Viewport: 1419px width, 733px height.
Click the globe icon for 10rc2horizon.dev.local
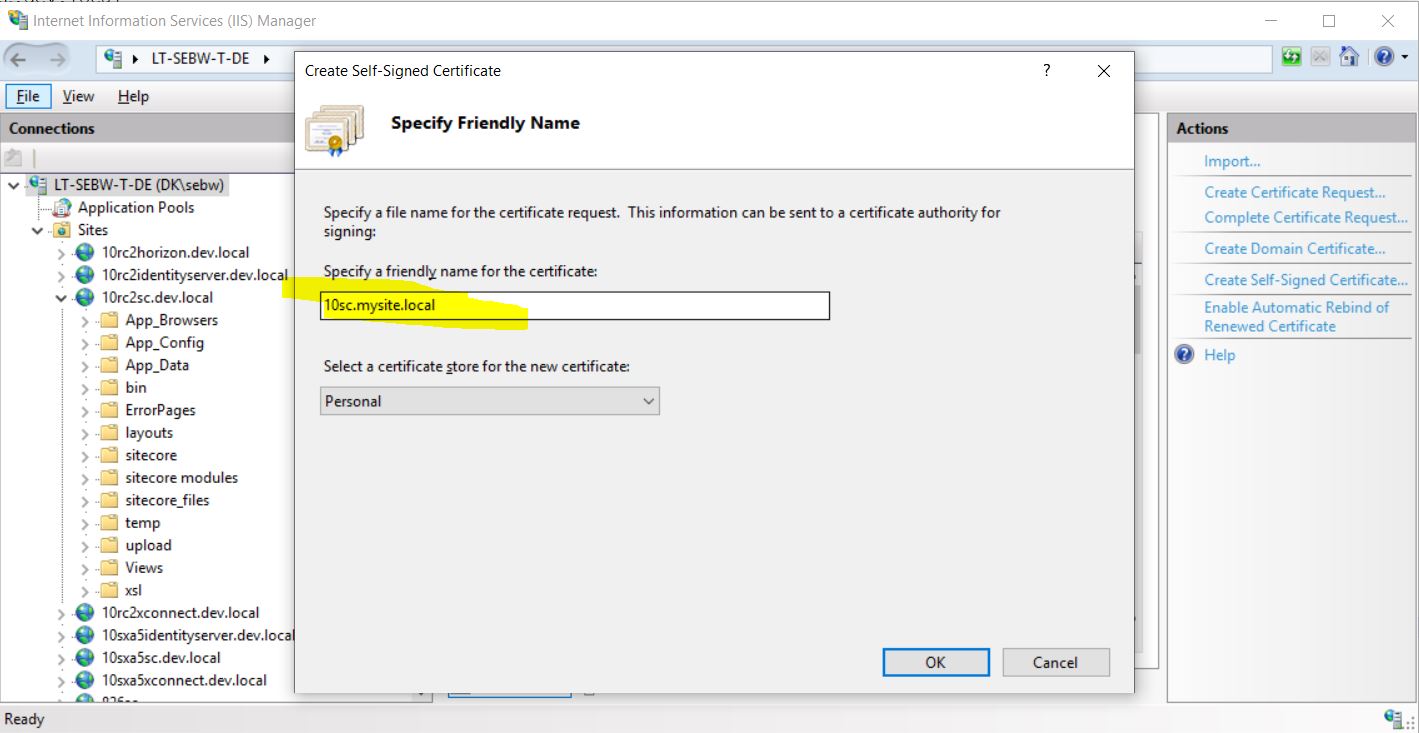click(85, 253)
